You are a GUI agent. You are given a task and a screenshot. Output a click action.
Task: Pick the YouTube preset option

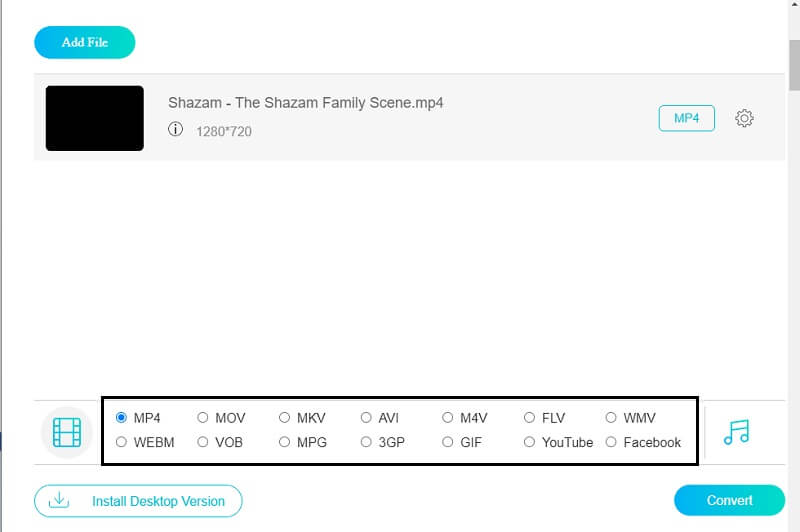click(529, 442)
